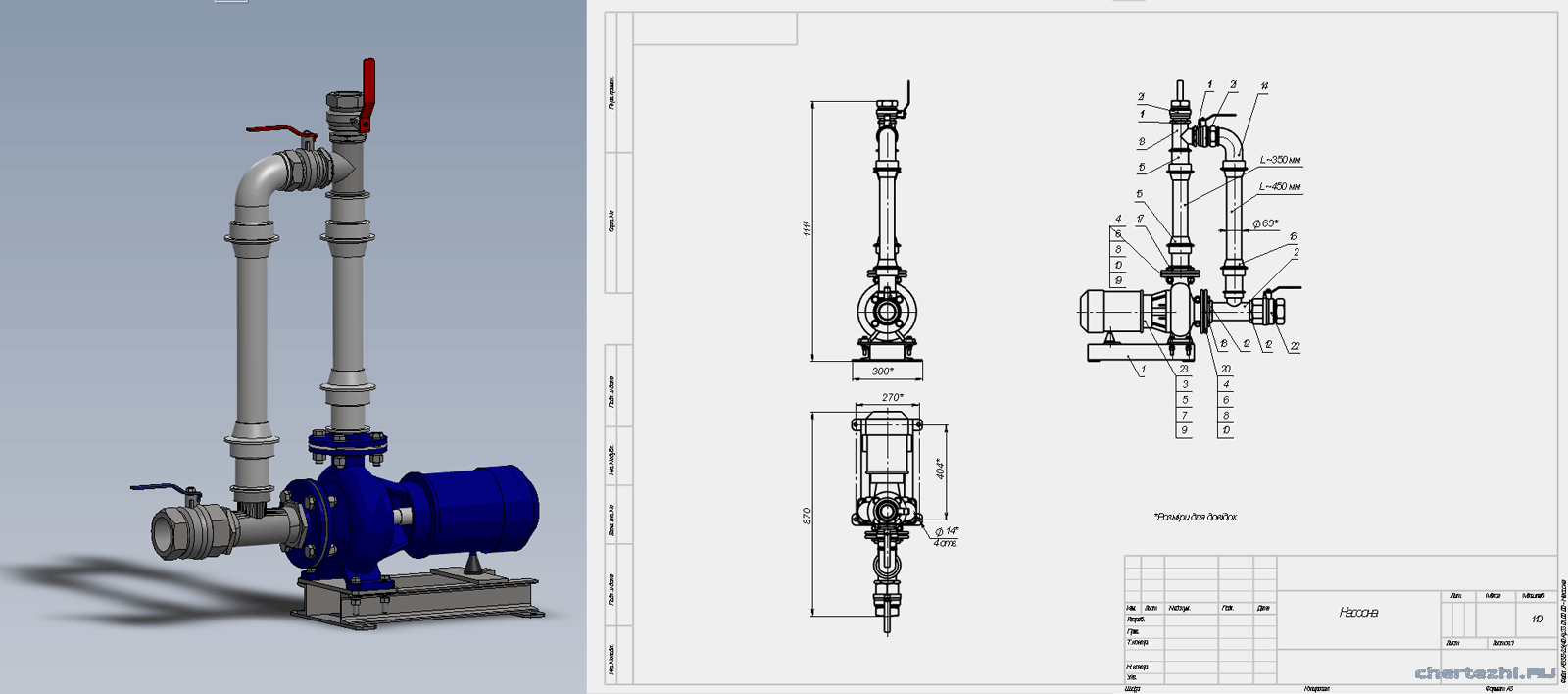Click balloon number 22 near the valve
Viewport: 1568px width, 694px height.
click(1295, 346)
